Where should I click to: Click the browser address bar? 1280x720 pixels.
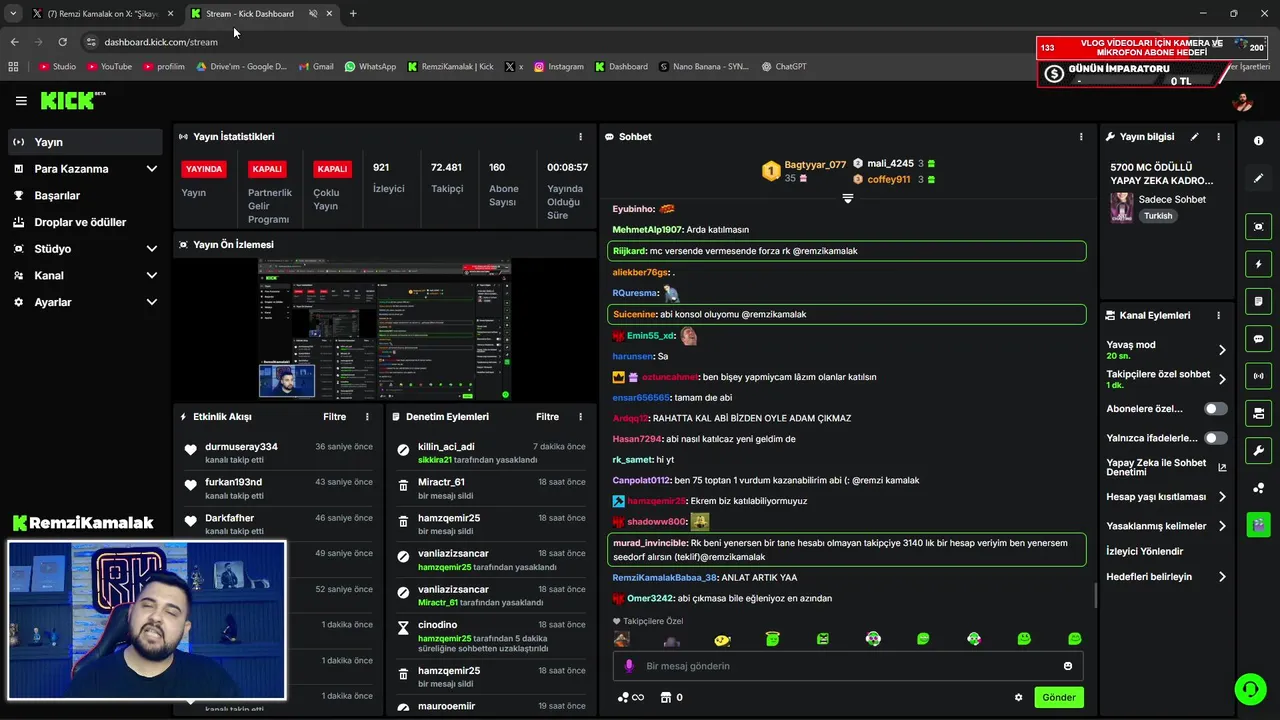tap(560, 42)
